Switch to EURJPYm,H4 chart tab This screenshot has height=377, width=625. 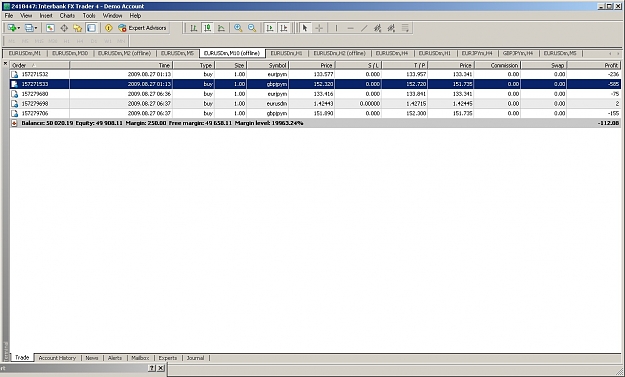point(477,53)
